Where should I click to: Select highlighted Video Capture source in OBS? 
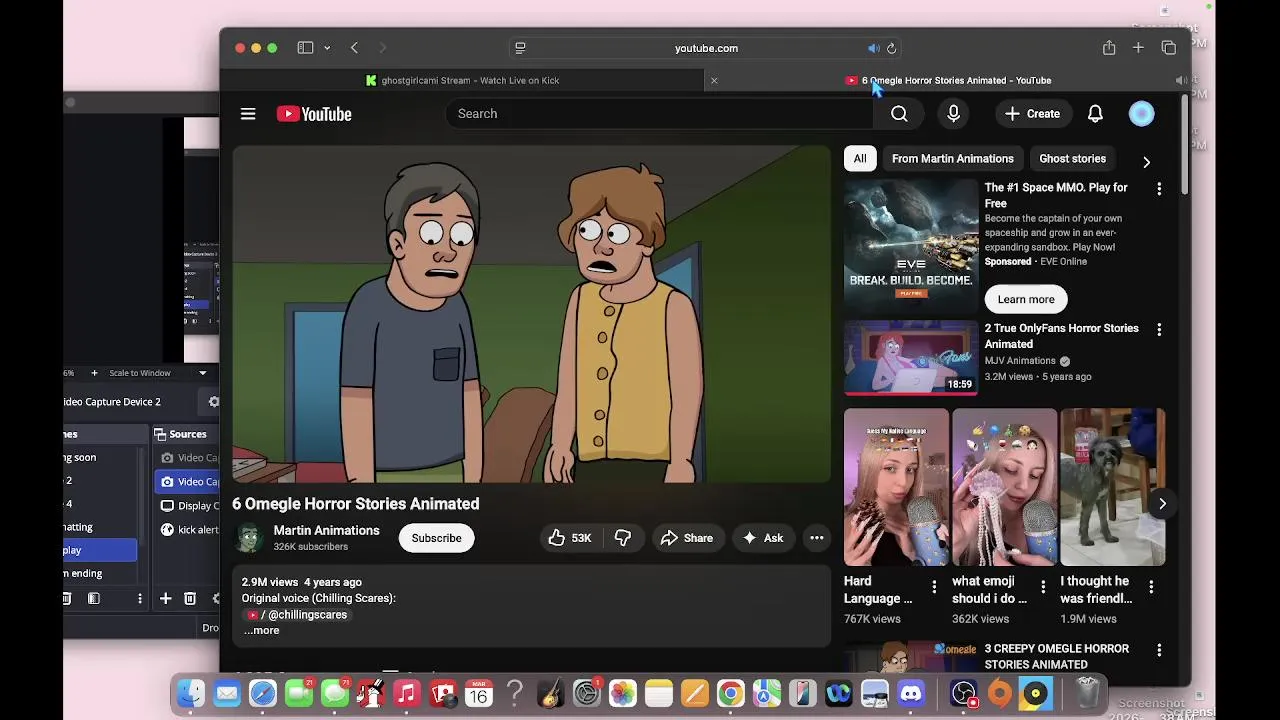[188, 482]
